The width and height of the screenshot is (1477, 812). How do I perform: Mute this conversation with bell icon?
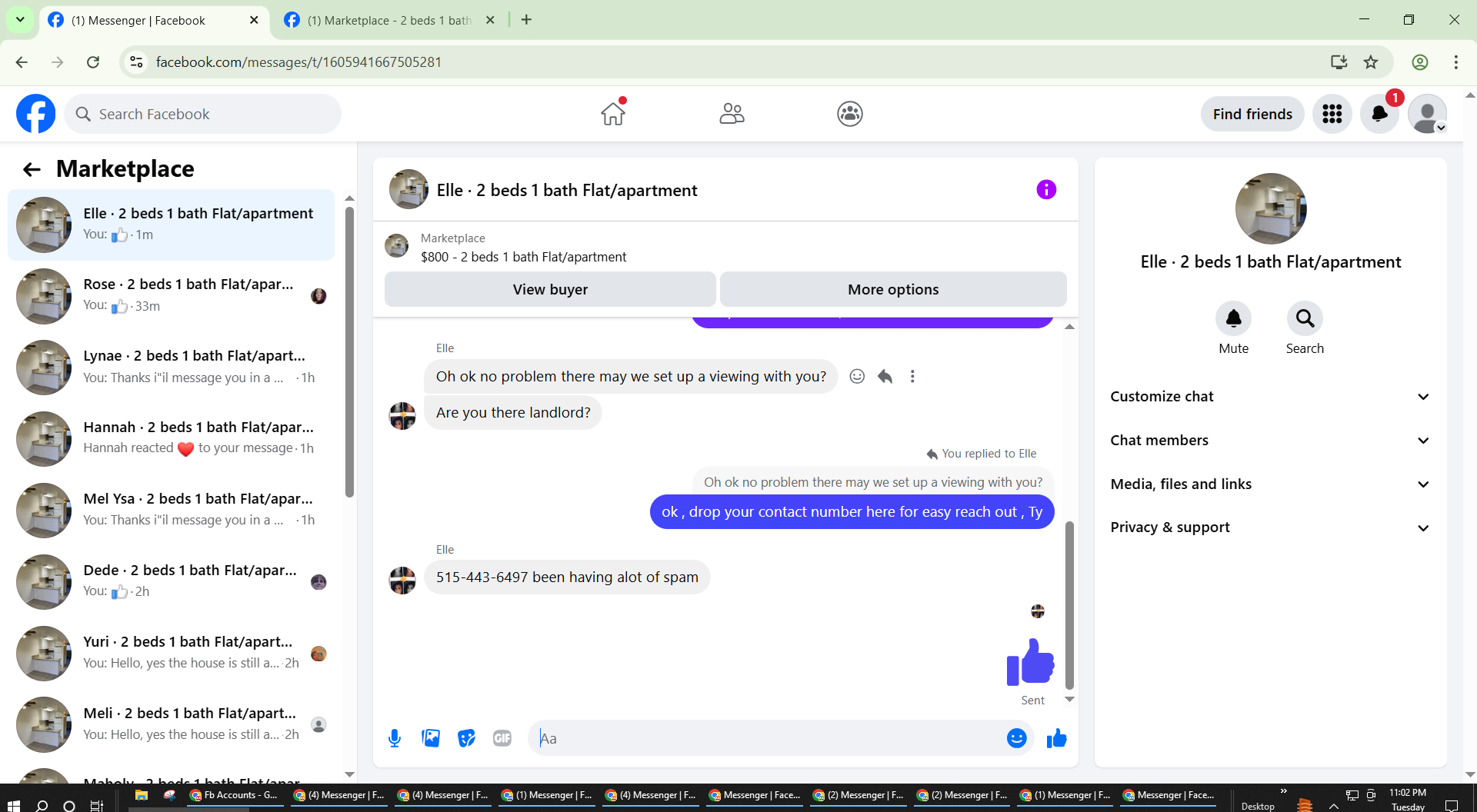coord(1234,318)
